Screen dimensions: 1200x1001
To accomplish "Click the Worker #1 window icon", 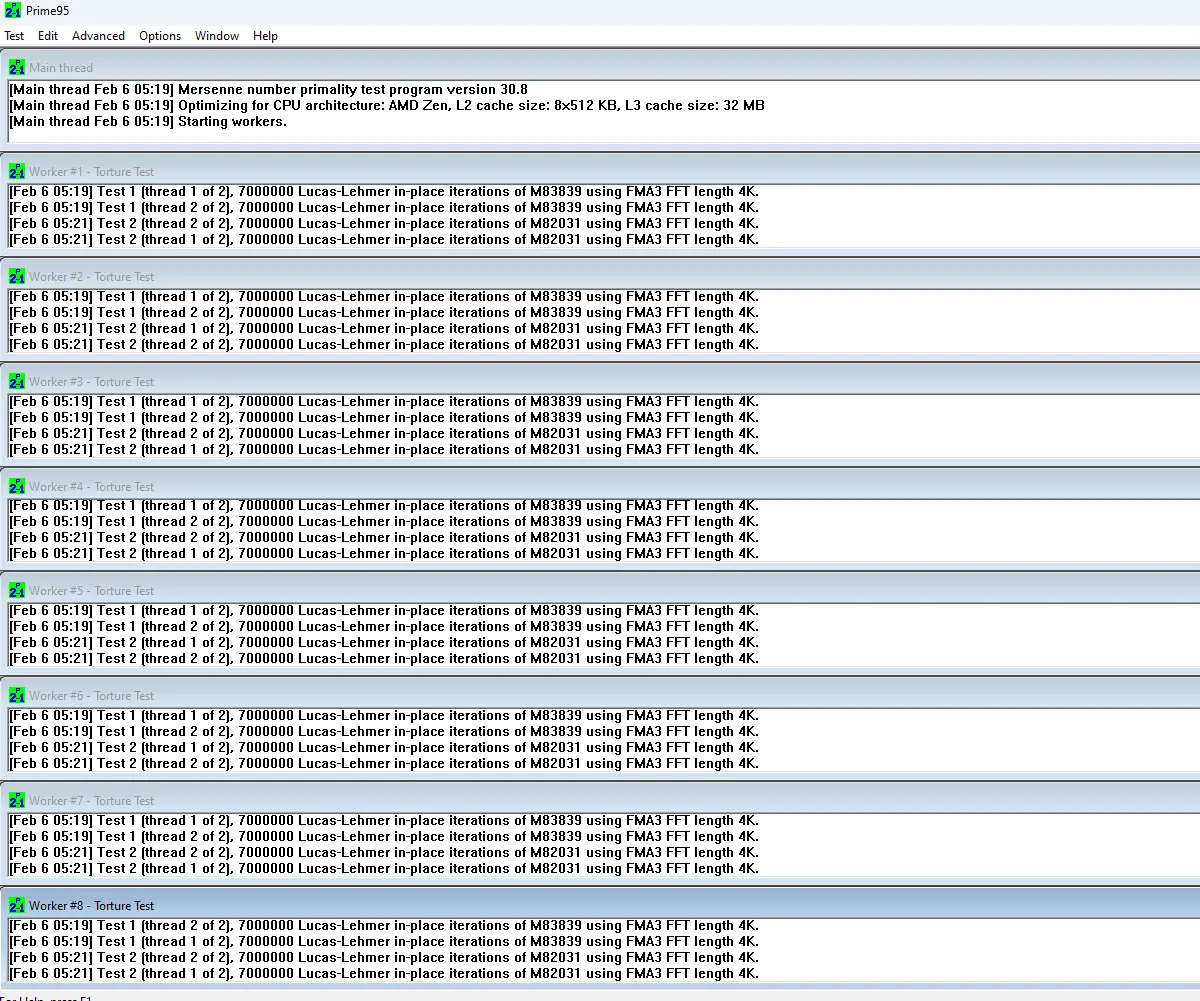I will [x=17, y=171].
